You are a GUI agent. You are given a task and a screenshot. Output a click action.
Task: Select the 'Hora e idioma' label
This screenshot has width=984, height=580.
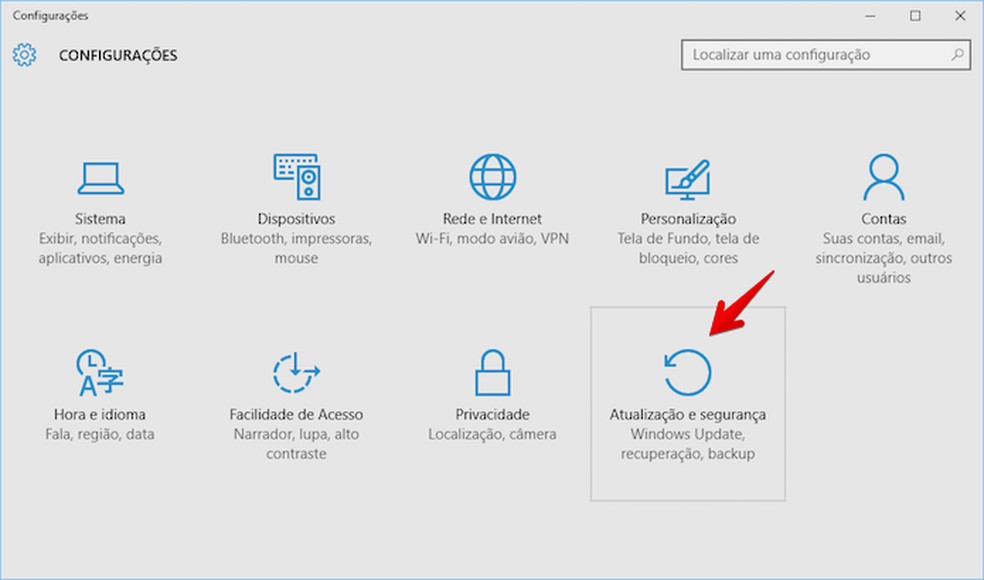tap(100, 415)
